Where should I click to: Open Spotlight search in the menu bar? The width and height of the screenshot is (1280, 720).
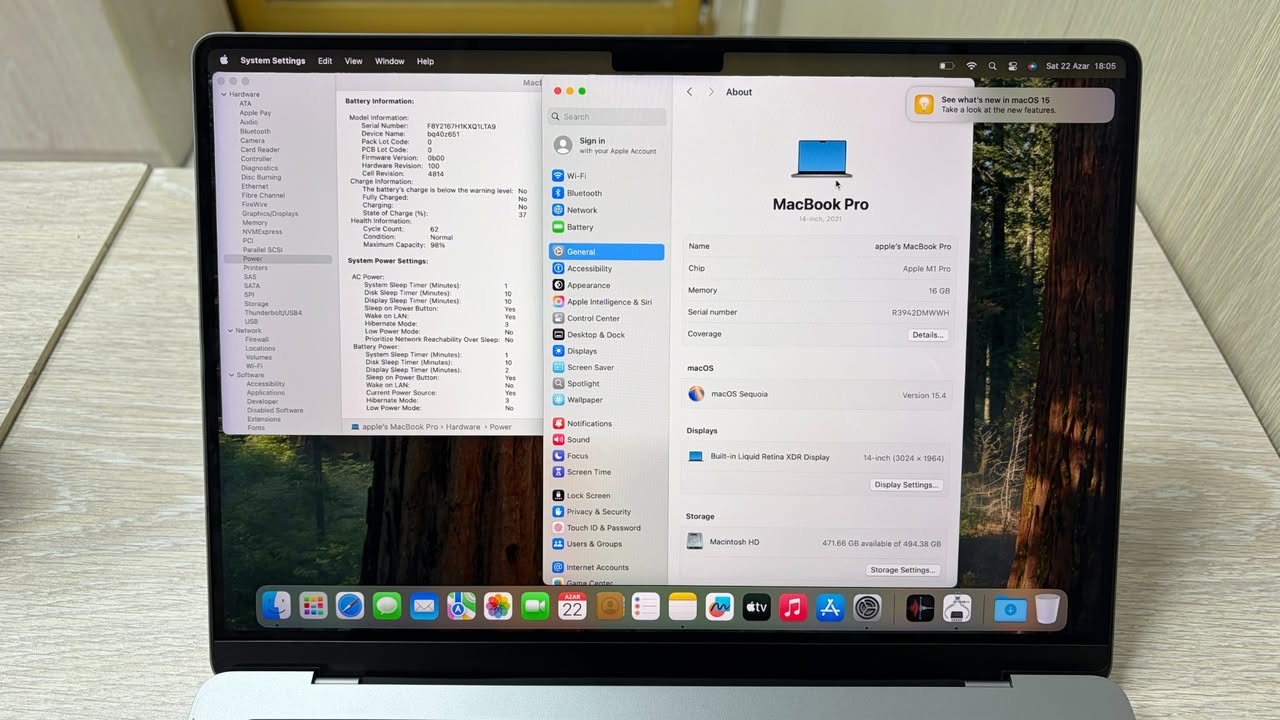point(992,66)
